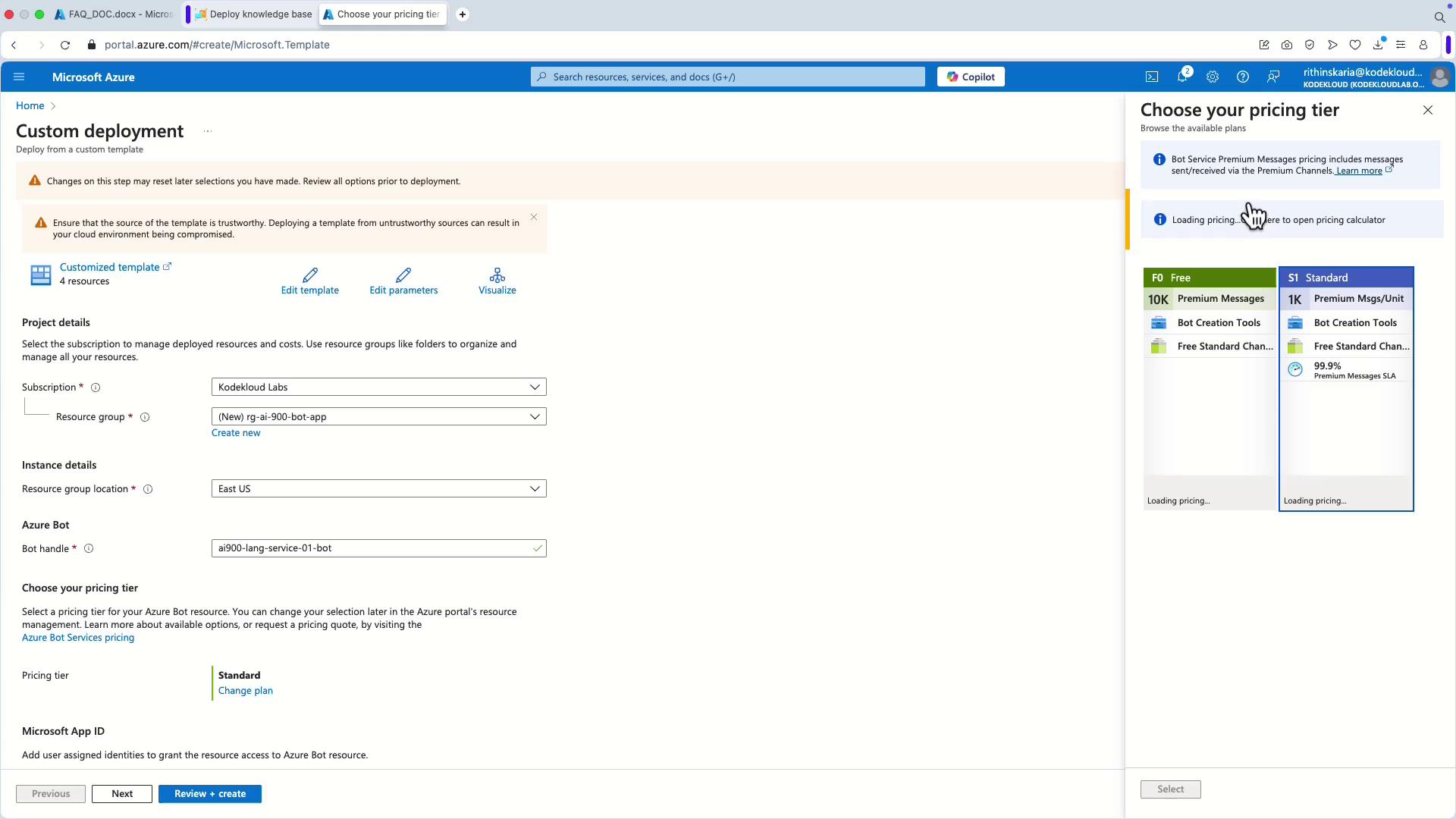Open Azure Cloud Shell icon
This screenshot has width=1456, height=819.
coord(1151,77)
